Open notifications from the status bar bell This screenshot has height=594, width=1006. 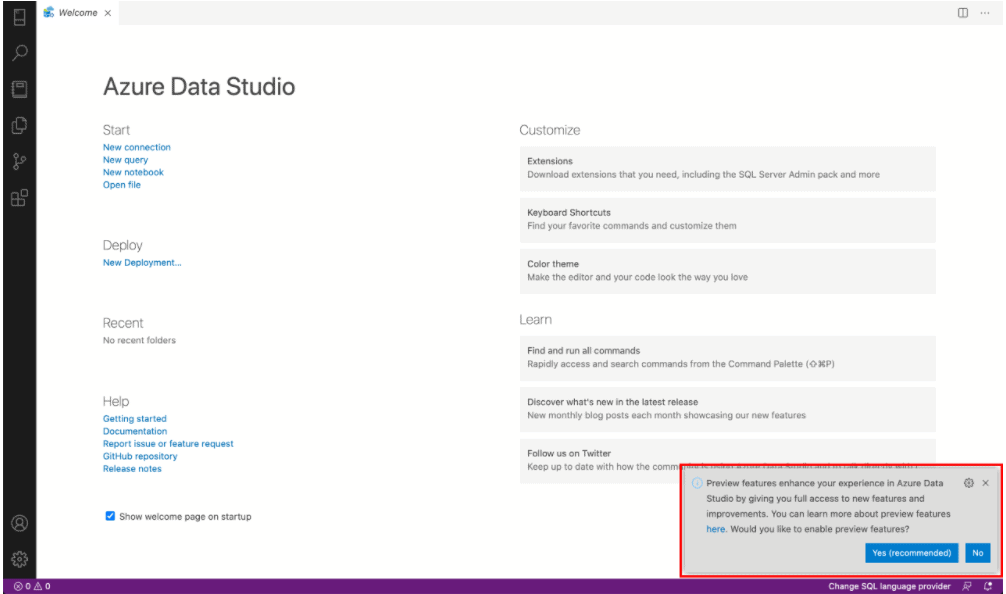click(990, 586)
